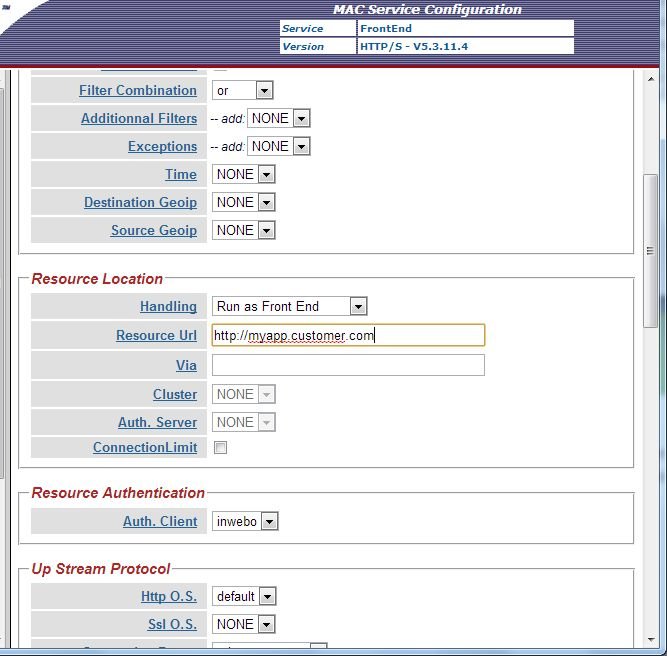Click the Via text field
This screenshot has width=667, height=656.
tap(348, 365)
